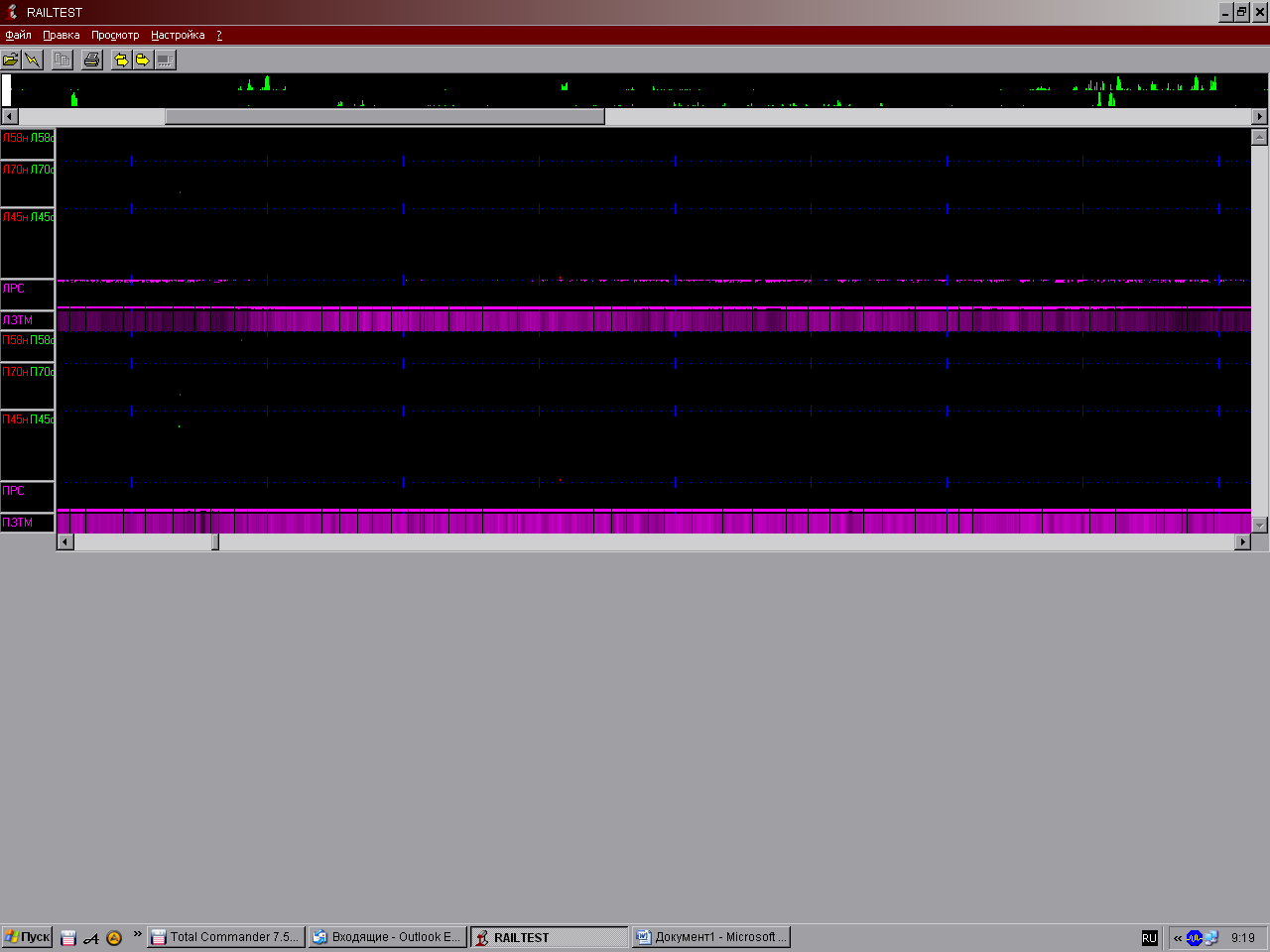This screenshot has height=952, width=1270.
Task: Click the white position marker in the overview strip
Action: 6,90
